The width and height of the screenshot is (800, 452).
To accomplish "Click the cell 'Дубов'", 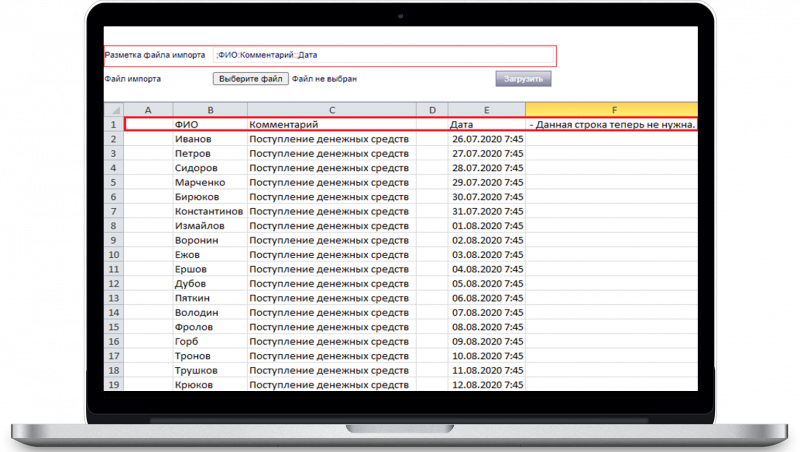I will (210, 284).
